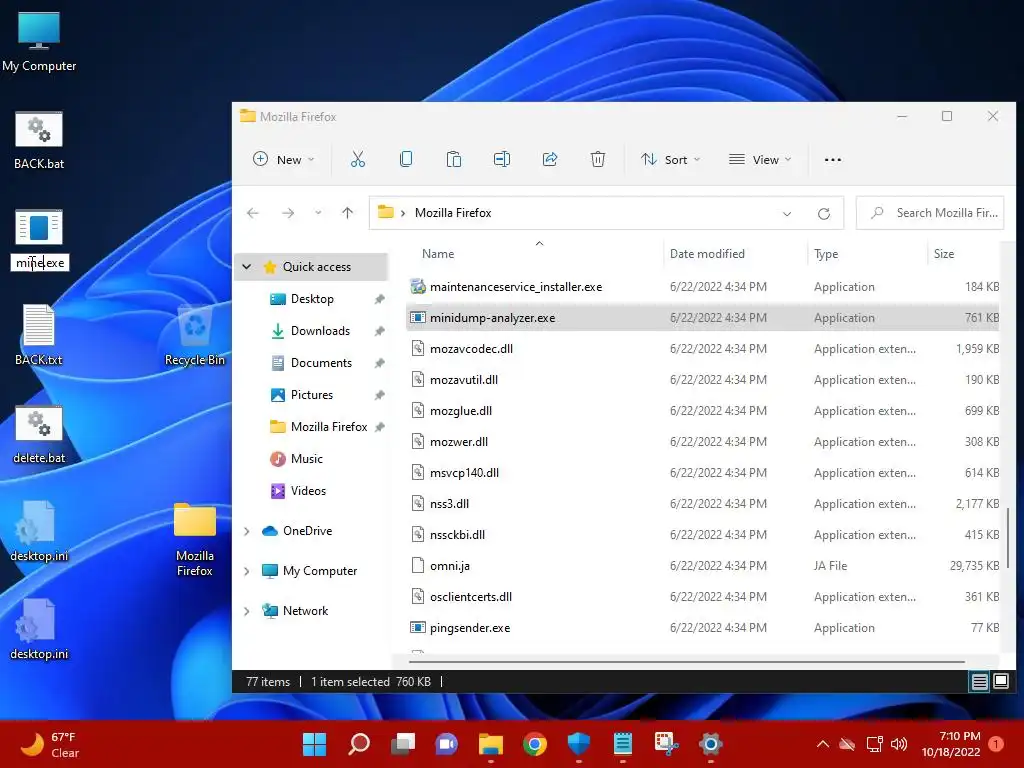Expand My Computer in navigation pane

click(x=247, y=571)
